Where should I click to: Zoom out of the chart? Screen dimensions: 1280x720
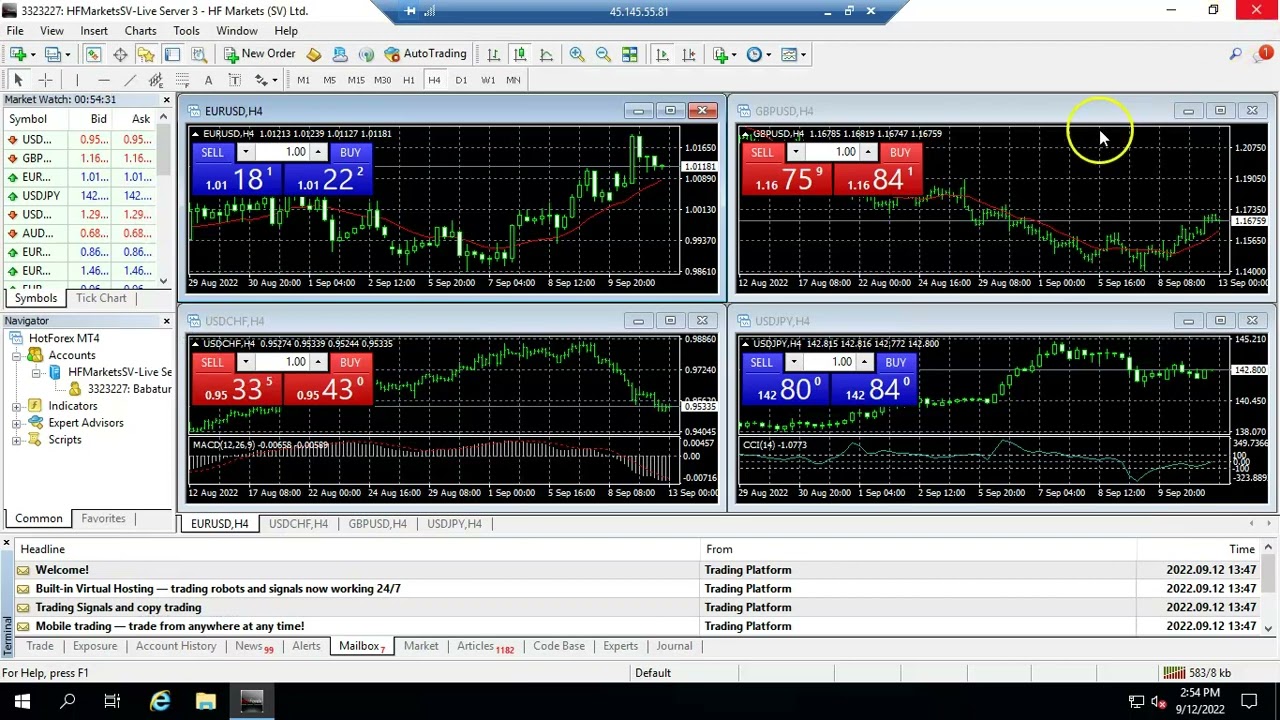click(x=603, y=54)
